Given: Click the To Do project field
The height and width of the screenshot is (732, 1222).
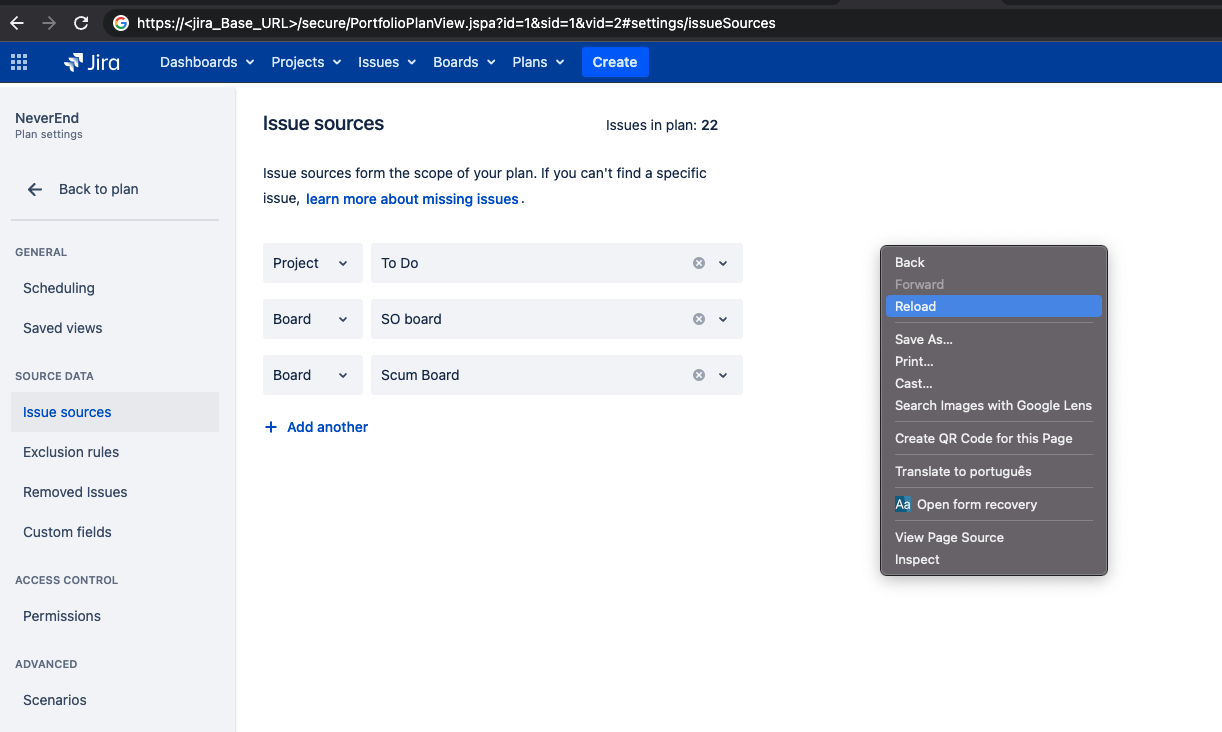Looking at the screenshot, I should [x=556, y=263].
